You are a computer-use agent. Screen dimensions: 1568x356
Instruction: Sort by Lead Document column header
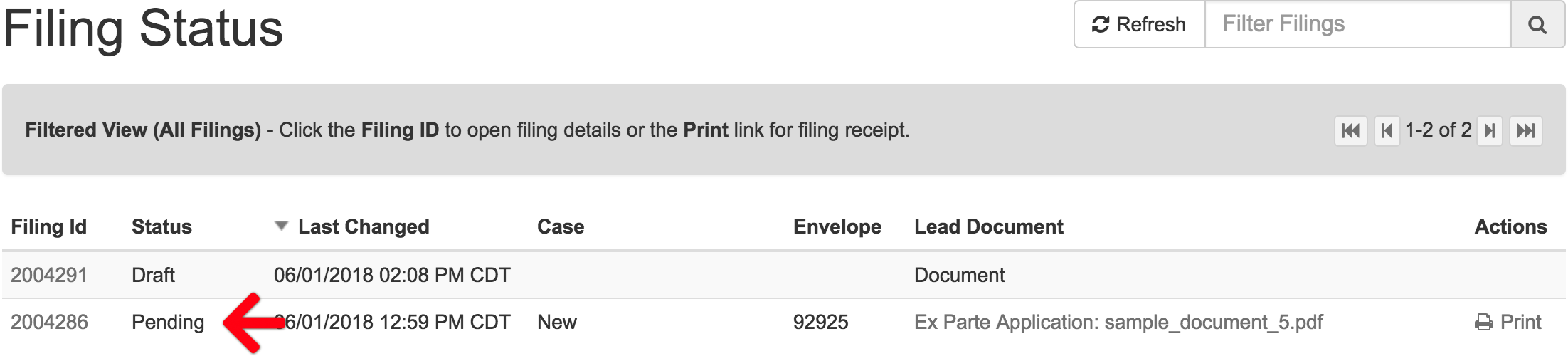click(989, 226)
